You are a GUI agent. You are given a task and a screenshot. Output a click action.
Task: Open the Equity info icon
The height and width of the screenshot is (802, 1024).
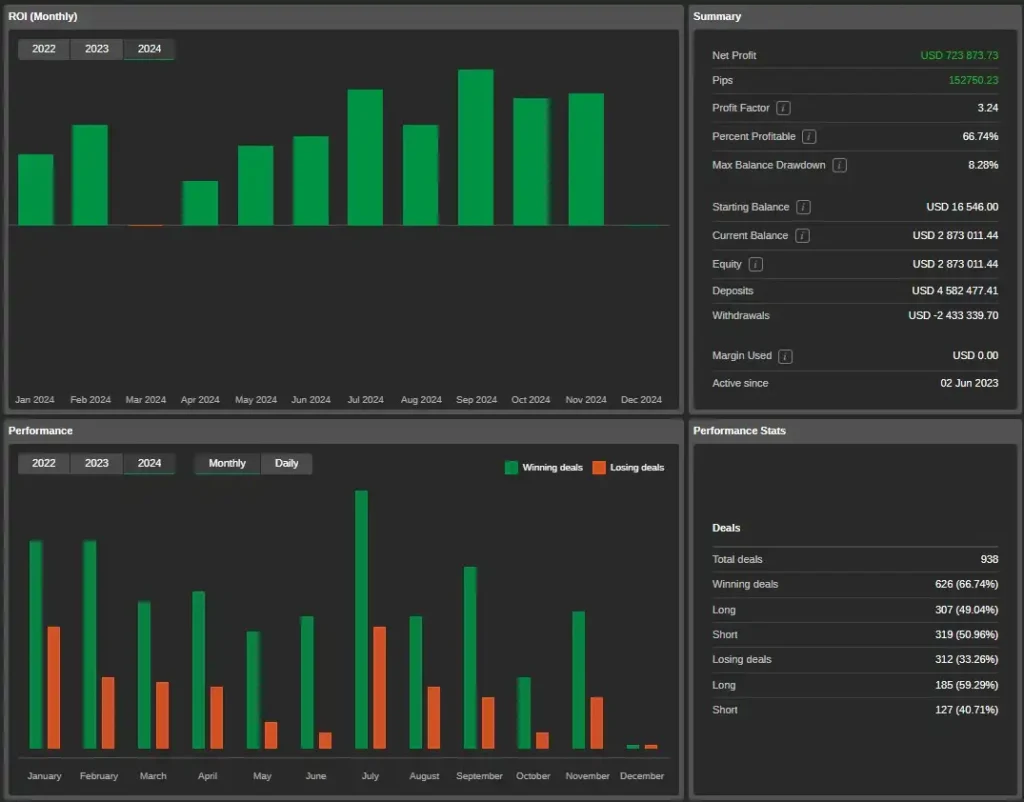click(x=755, y=265)
